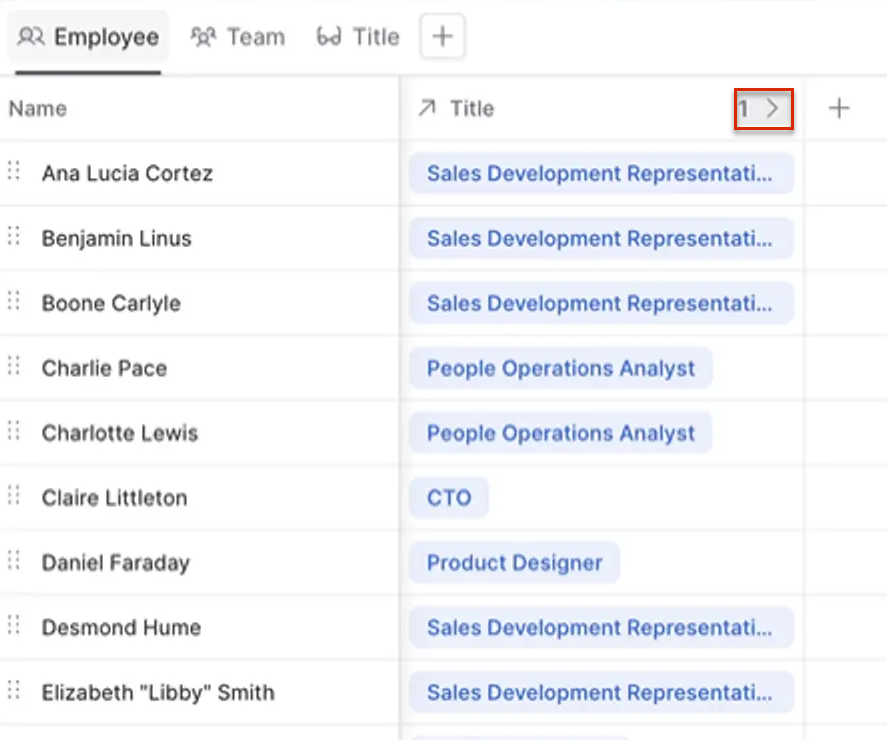The height and width of the screenshot is (740, 887).
Task: Grab the drag handle for Elizabeth "Libby" Smith
Action: [14, 690]
